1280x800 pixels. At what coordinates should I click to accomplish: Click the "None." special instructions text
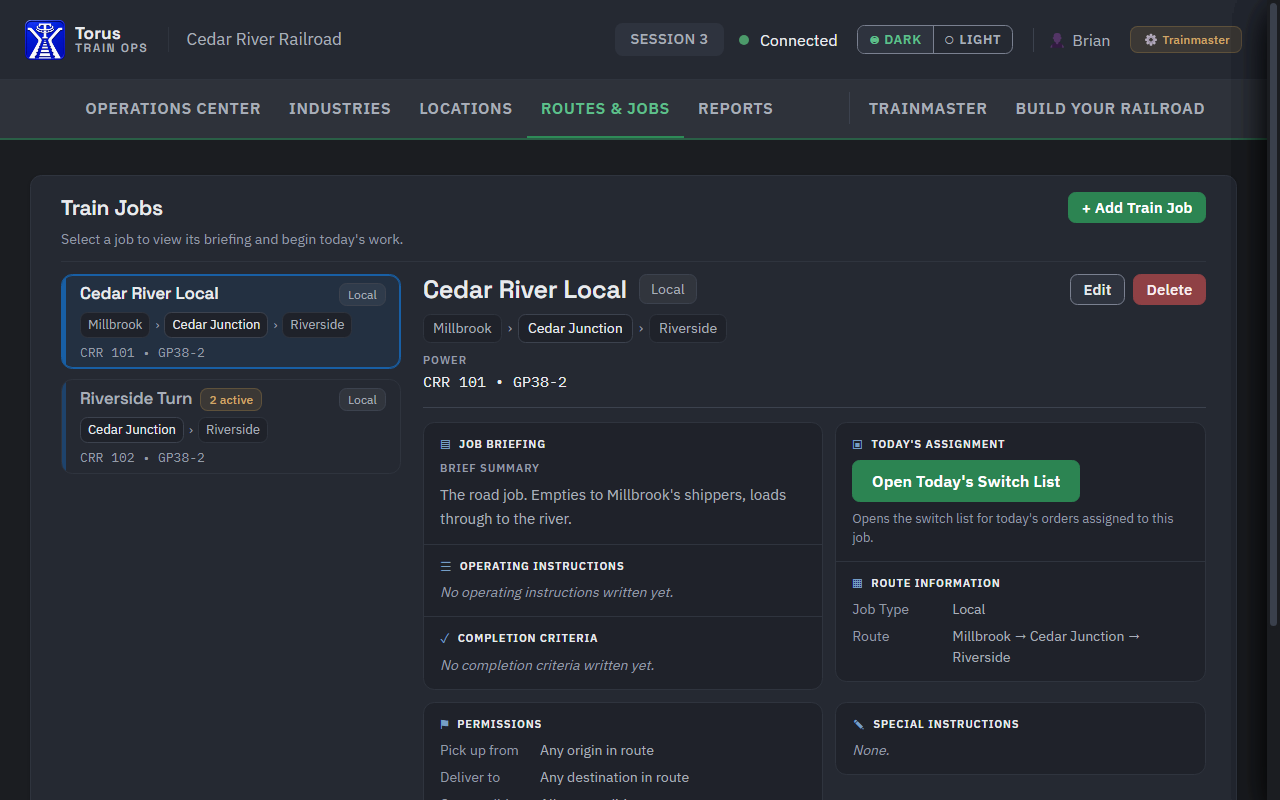pyautogui.click(x=871, y=750)
